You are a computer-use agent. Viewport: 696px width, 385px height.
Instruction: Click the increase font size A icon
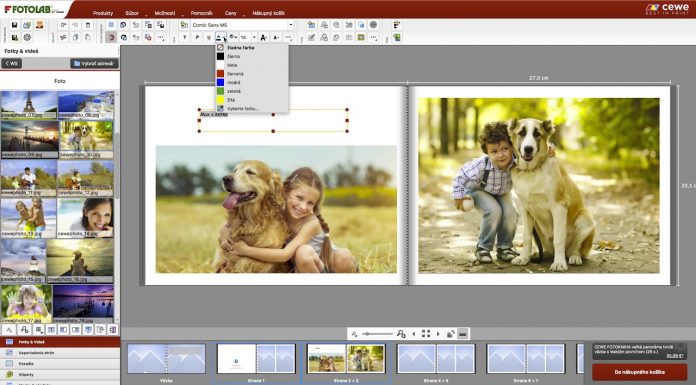[x=264, y=38]
